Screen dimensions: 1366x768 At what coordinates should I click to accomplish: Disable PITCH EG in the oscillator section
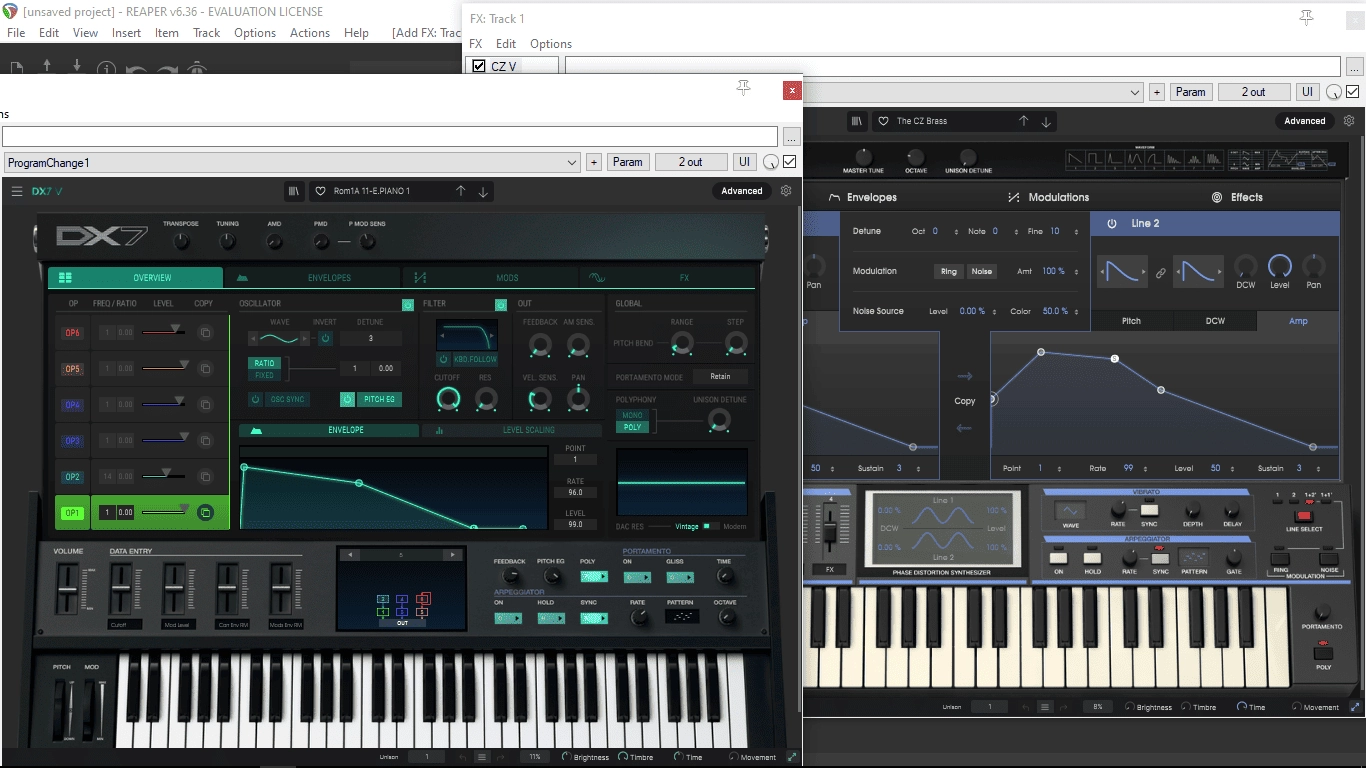tap(347, 399)
